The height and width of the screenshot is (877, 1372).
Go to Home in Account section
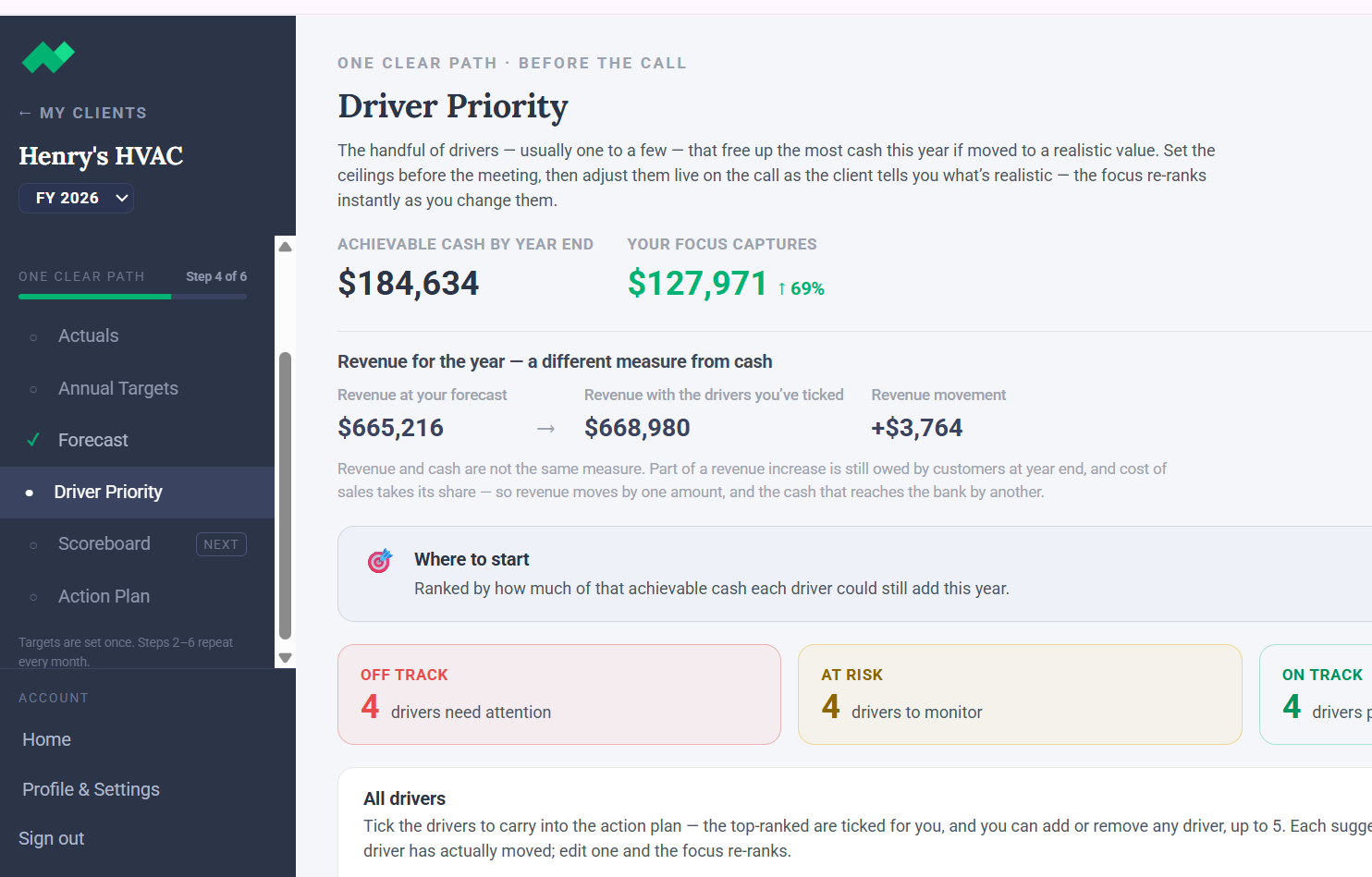[x=47, y=739]
